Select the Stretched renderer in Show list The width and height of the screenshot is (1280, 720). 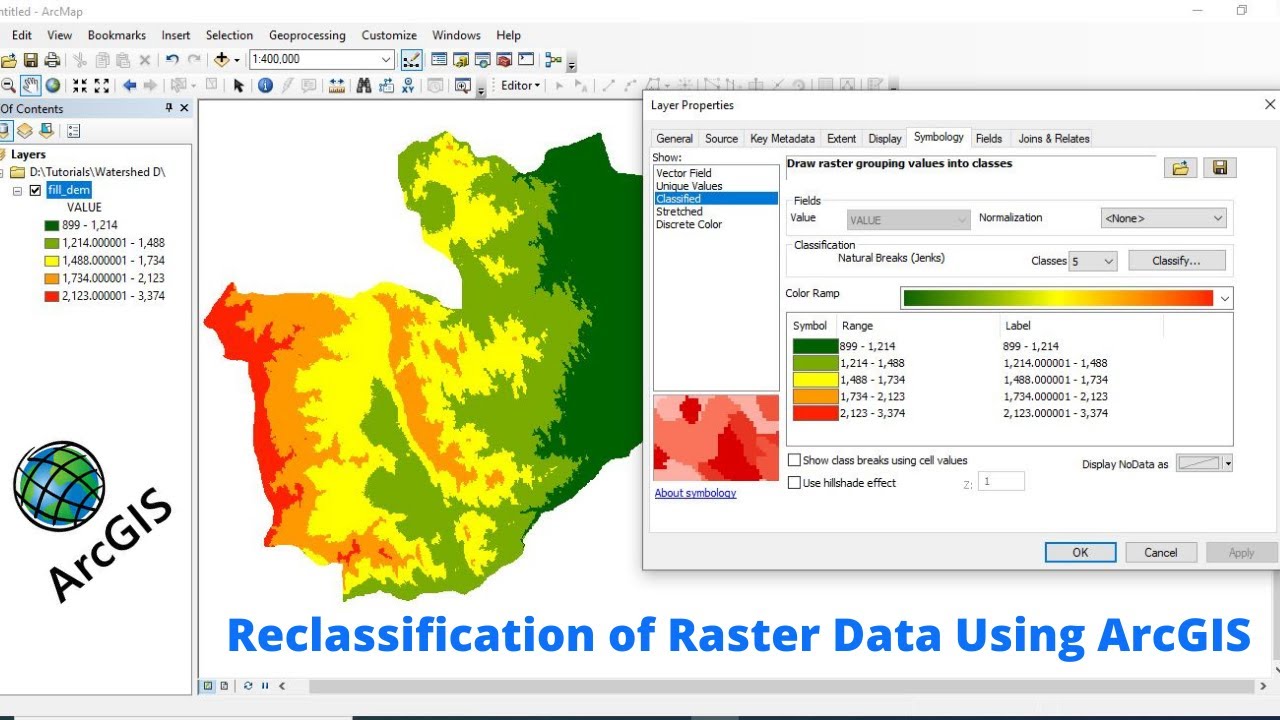click(x=679, y=211)
